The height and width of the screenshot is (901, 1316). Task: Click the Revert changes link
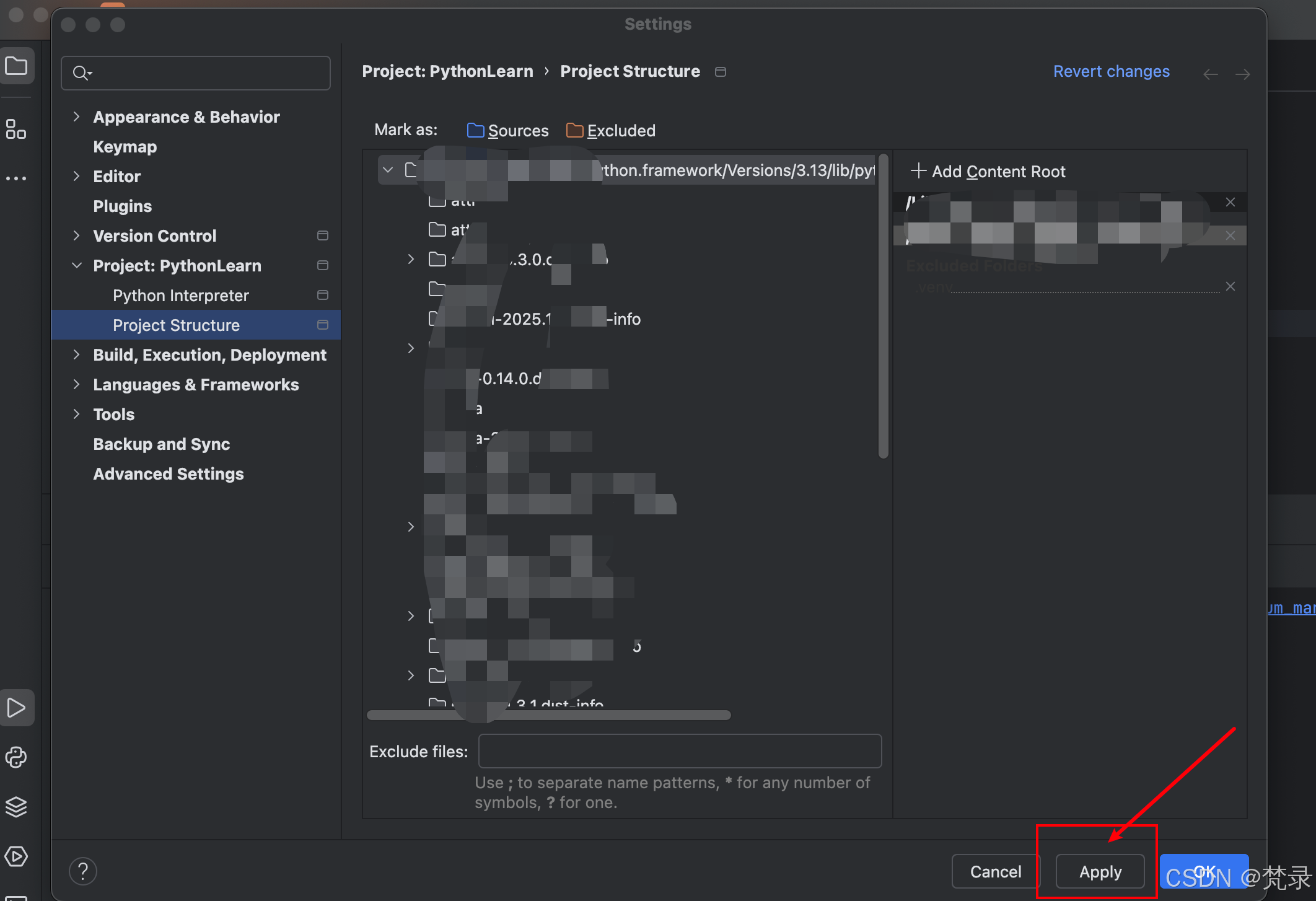[1111, 72]
